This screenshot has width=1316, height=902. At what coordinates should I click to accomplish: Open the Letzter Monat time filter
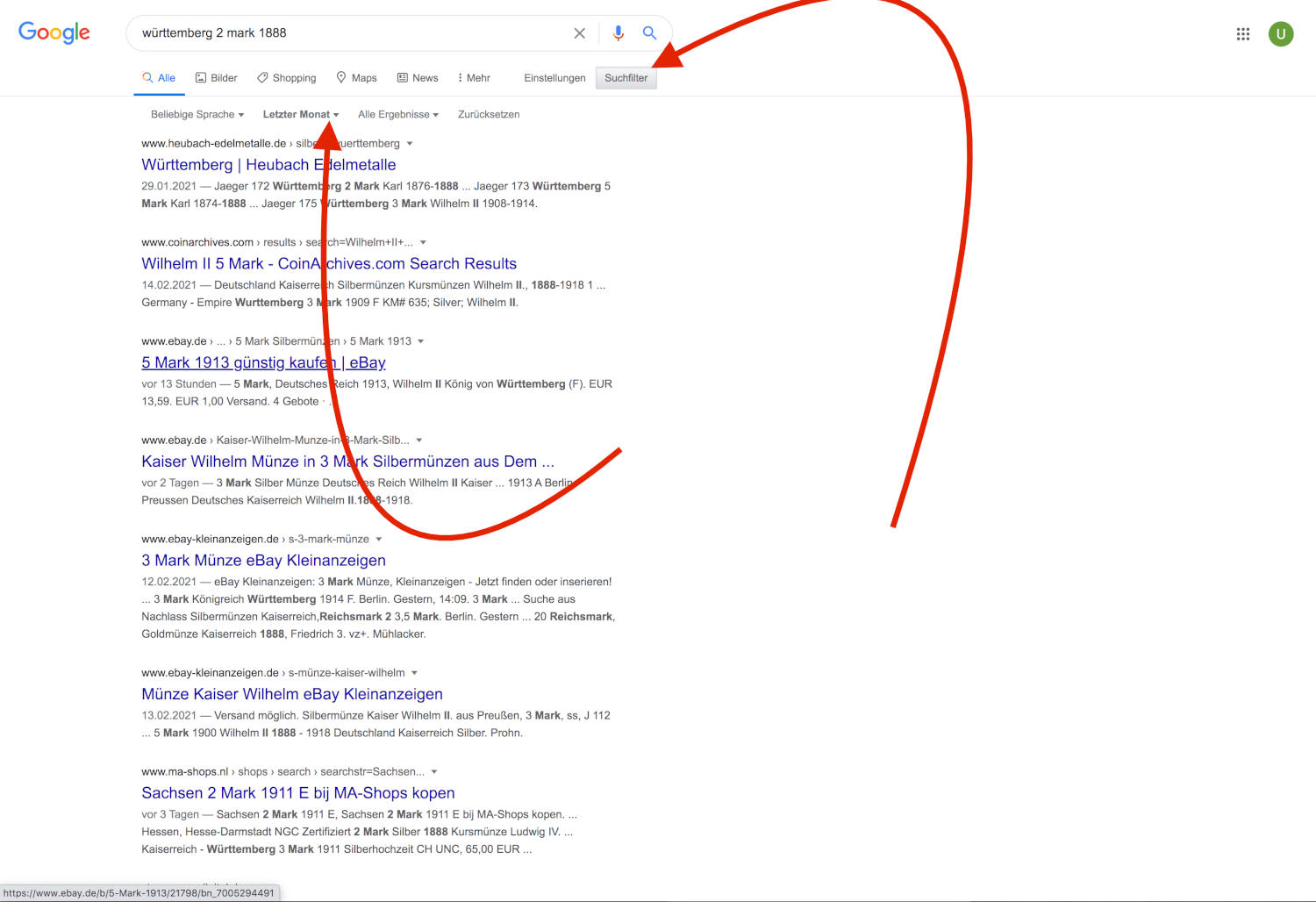pos(300,115)
